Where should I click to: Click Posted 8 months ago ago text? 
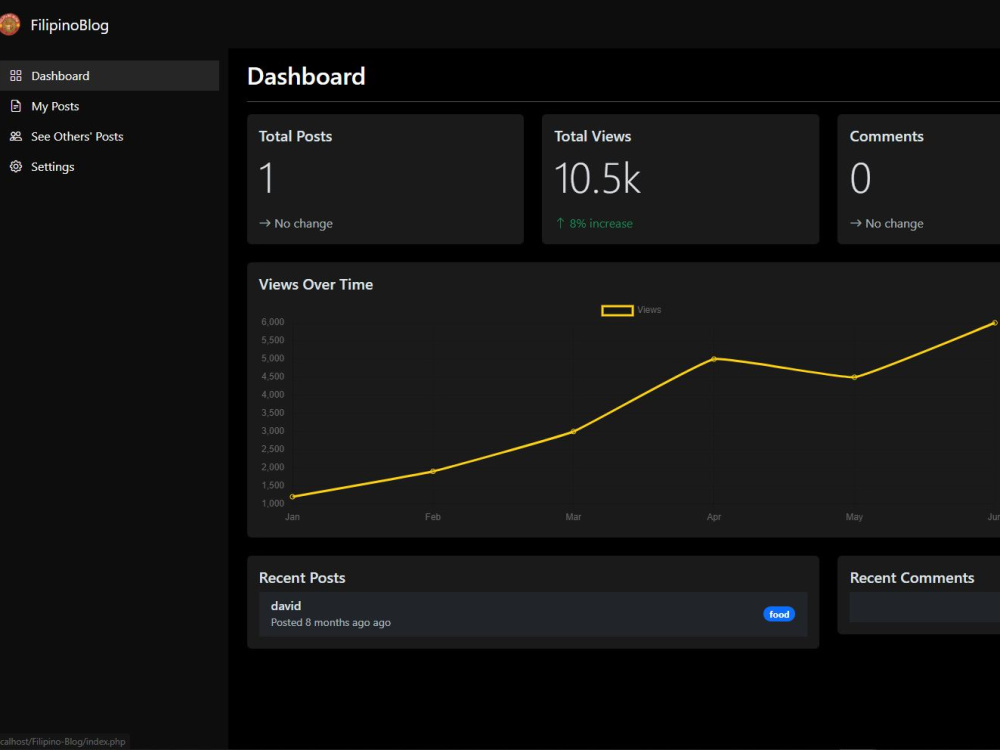tap(331, 622)
